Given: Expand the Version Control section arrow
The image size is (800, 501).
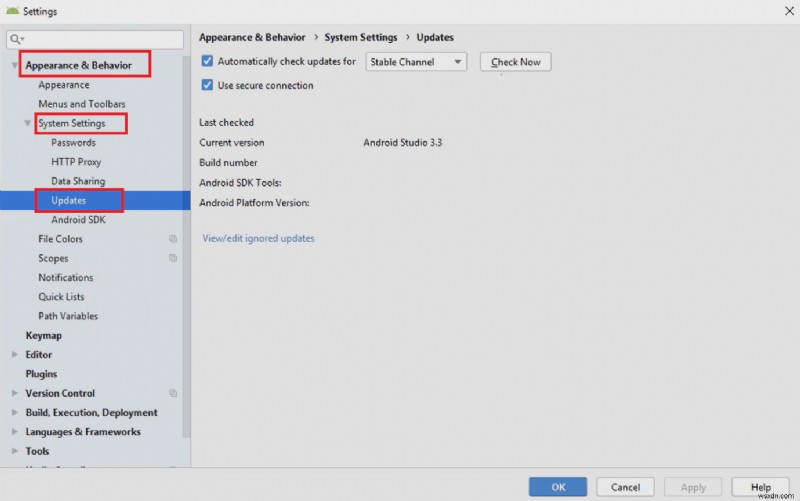Looking at the screenshot, I should pyautogui.click(x=15, y=393).
